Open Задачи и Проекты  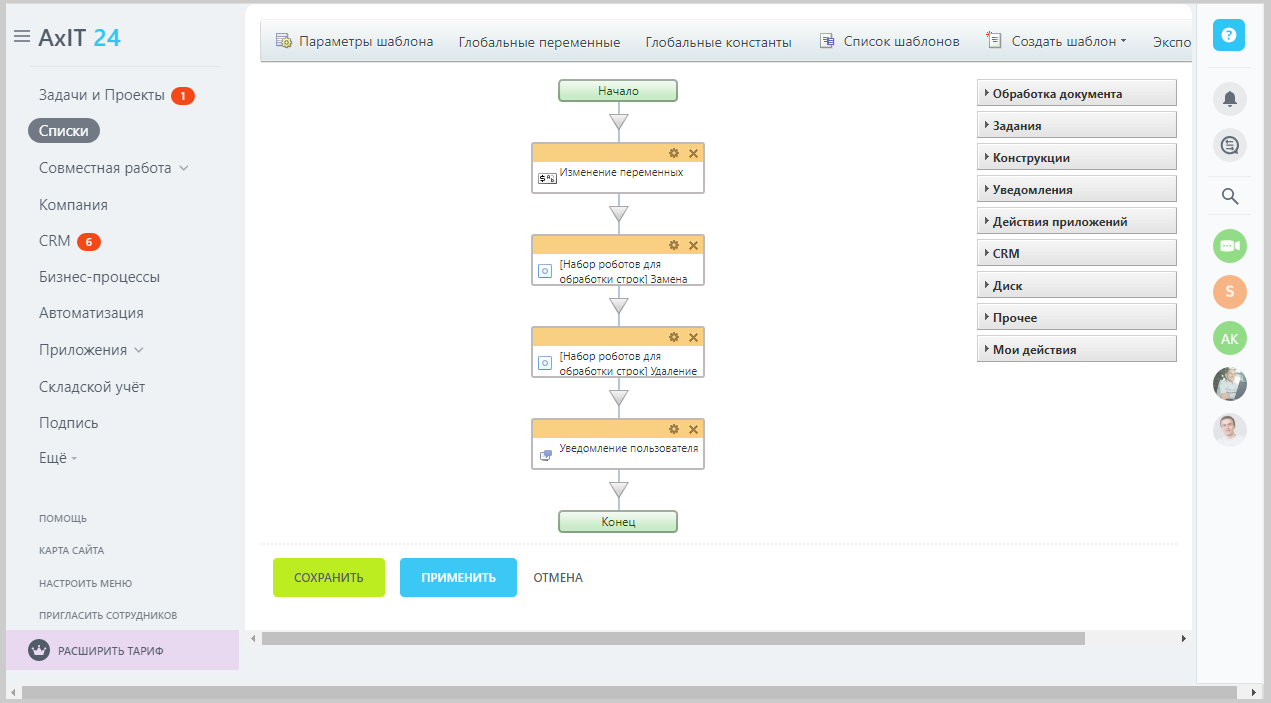(x=102, y=95)
